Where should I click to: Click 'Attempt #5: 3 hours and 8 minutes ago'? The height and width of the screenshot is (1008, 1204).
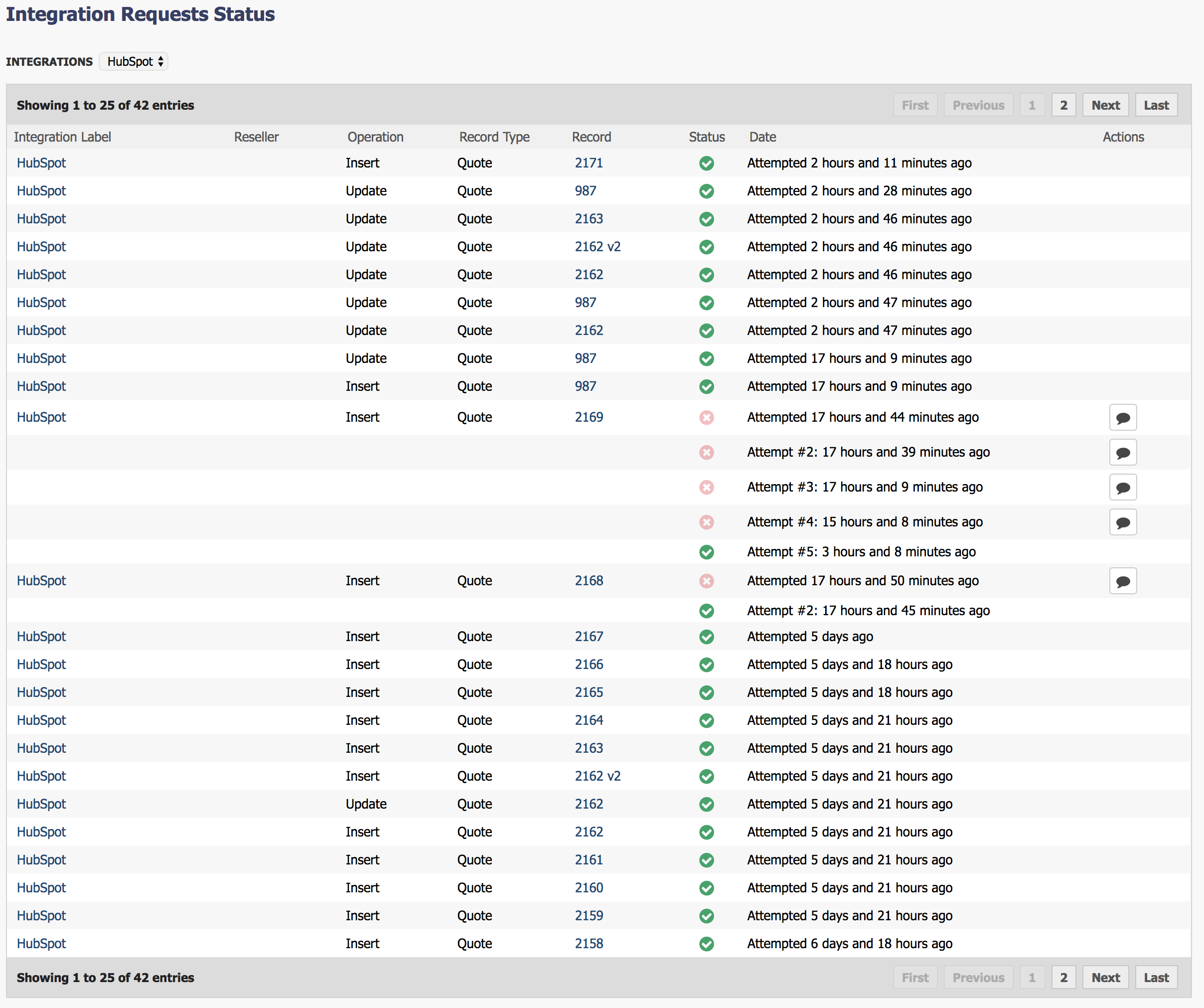tap(861, 552)
